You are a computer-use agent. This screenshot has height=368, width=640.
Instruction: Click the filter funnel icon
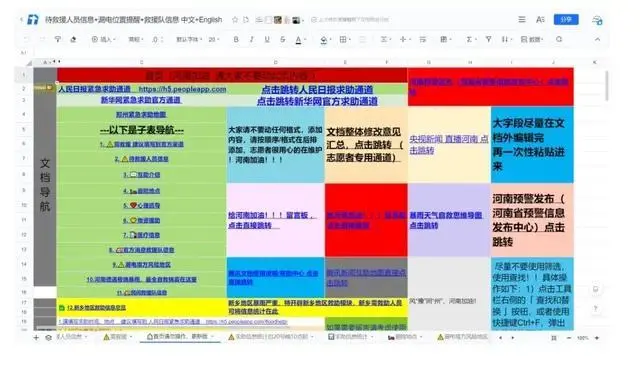(488, 39)
